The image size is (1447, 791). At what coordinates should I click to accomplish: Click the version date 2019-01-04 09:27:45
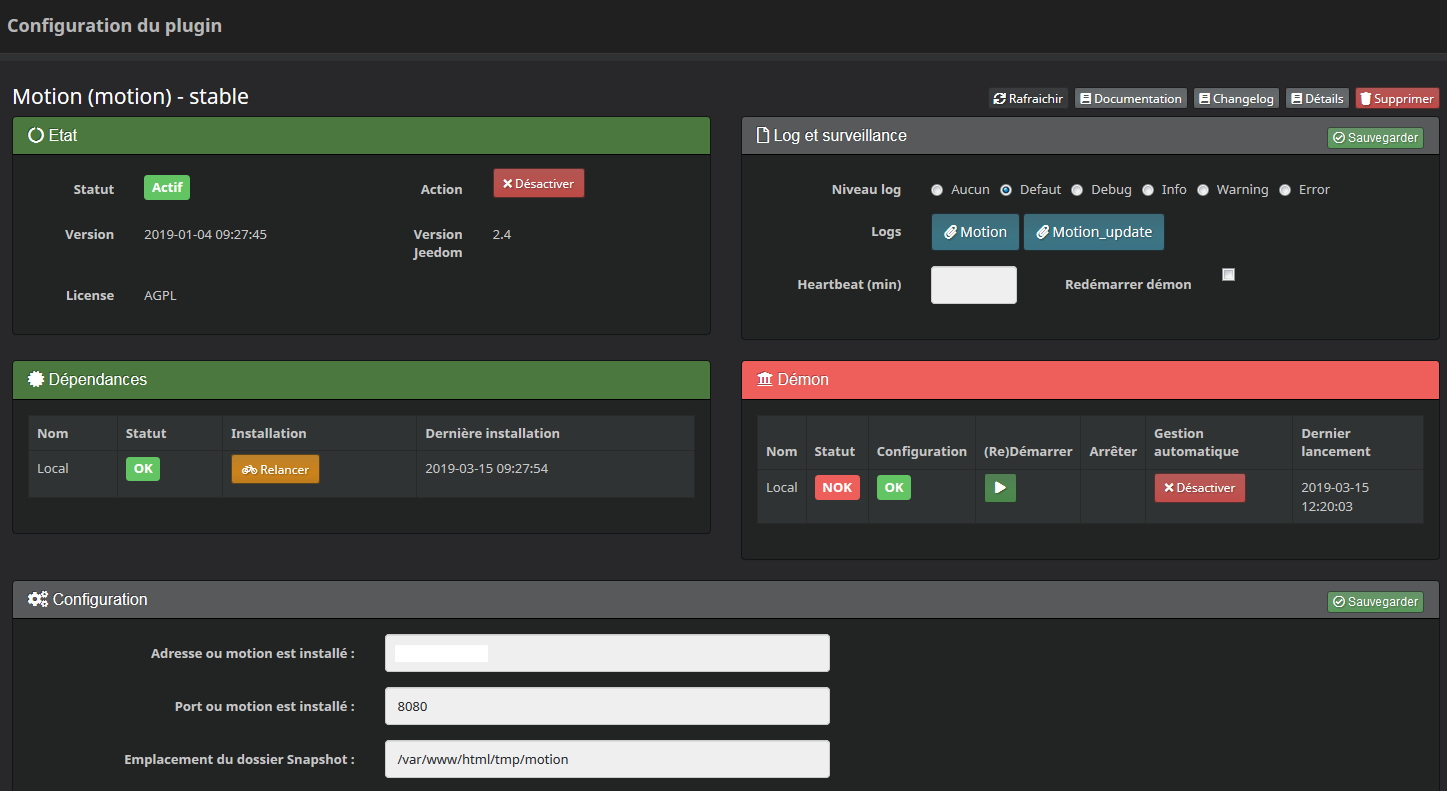[205, 235]
